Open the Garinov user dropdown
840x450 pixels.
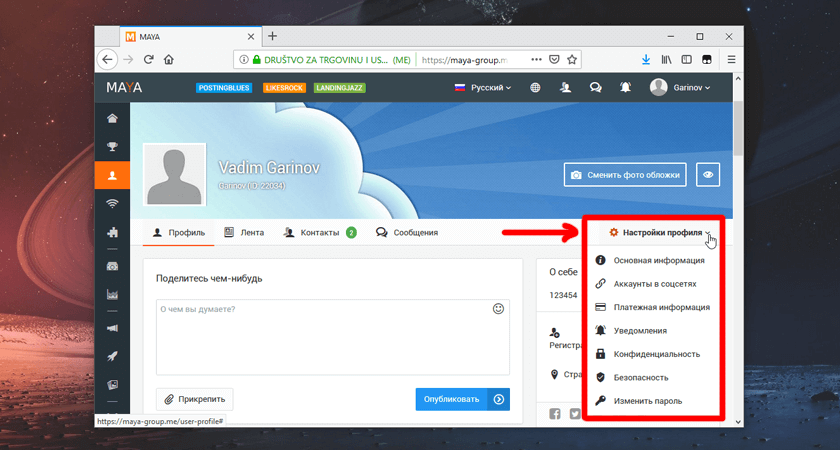click(x=680, y=88)
